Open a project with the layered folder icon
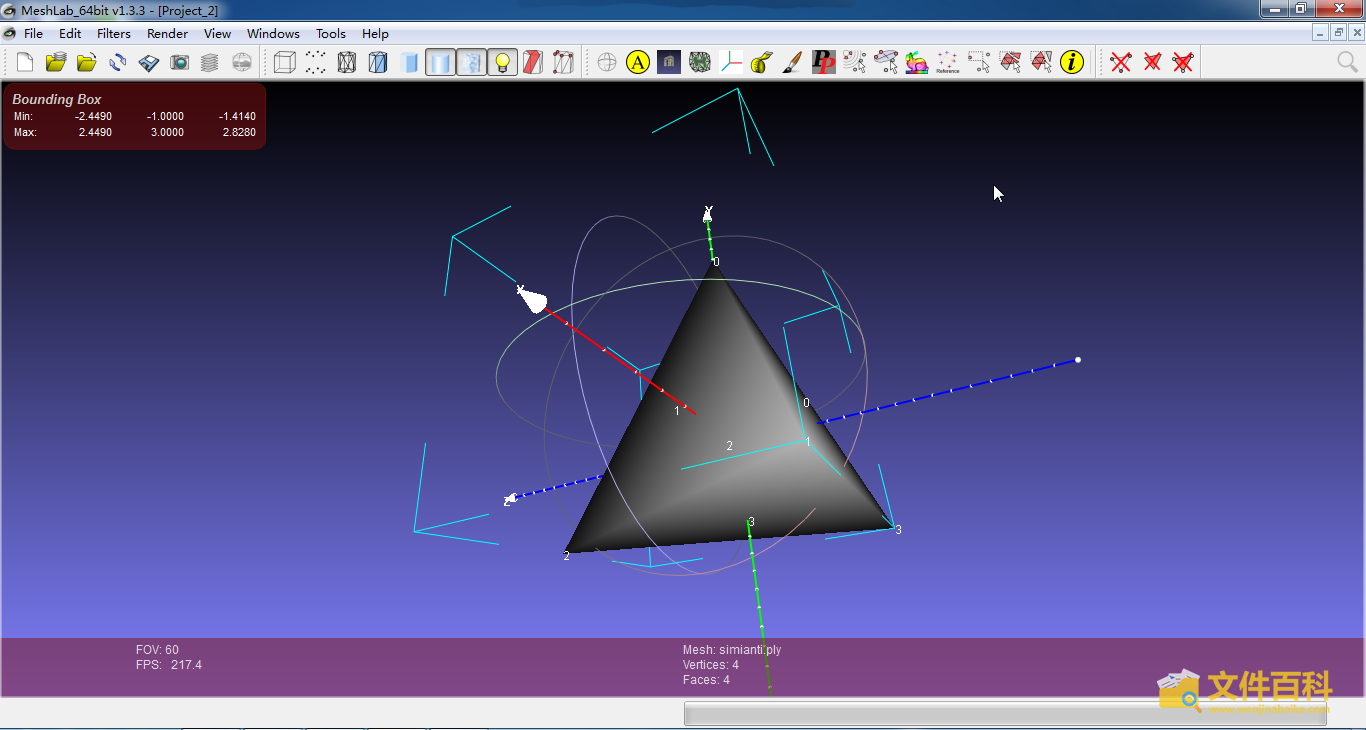This screenshot has height=730, width=1366. tap(56, 63)
